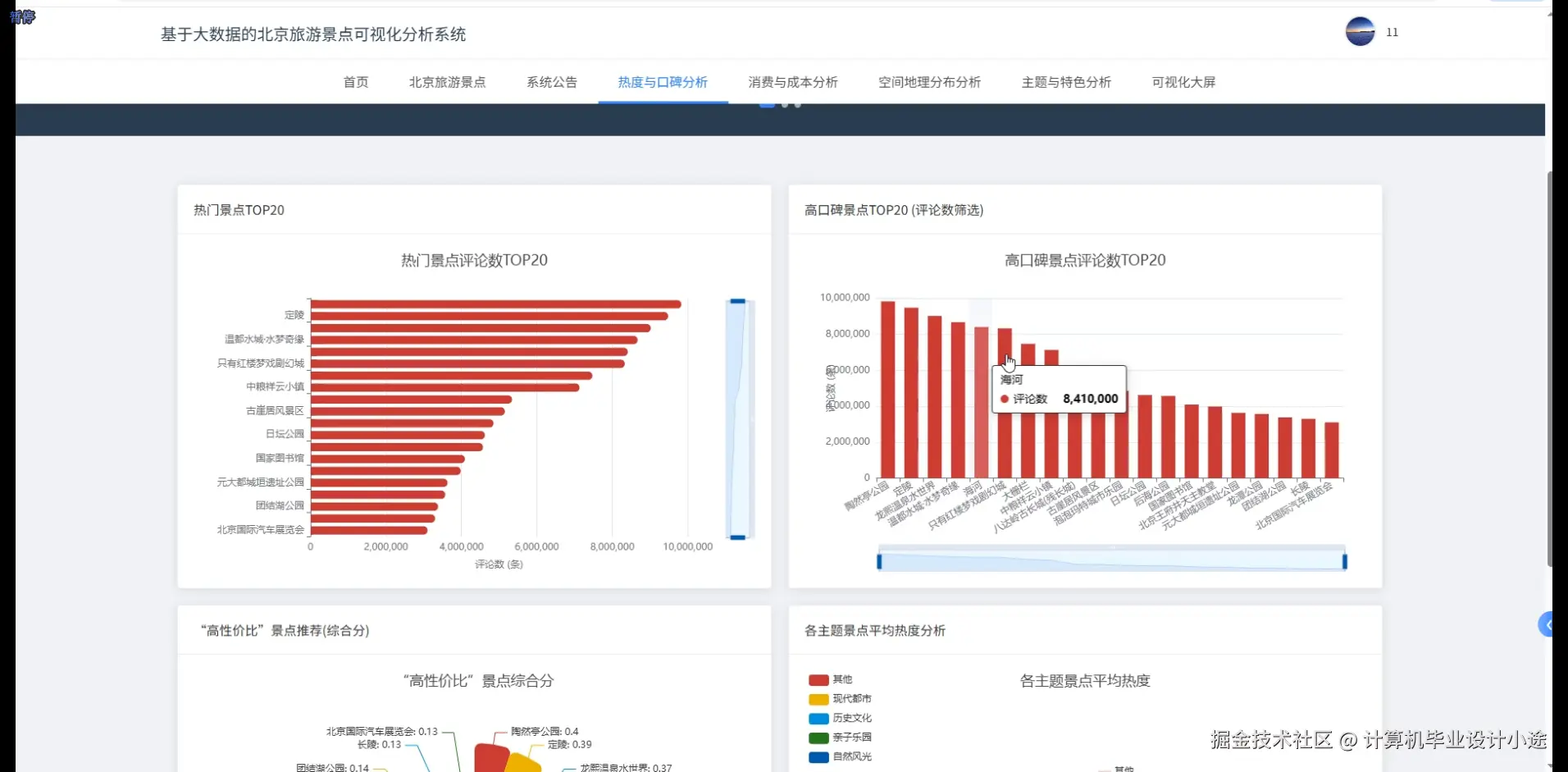
Task: Open the 系统公告 page
Action: (x=551, y=82)
